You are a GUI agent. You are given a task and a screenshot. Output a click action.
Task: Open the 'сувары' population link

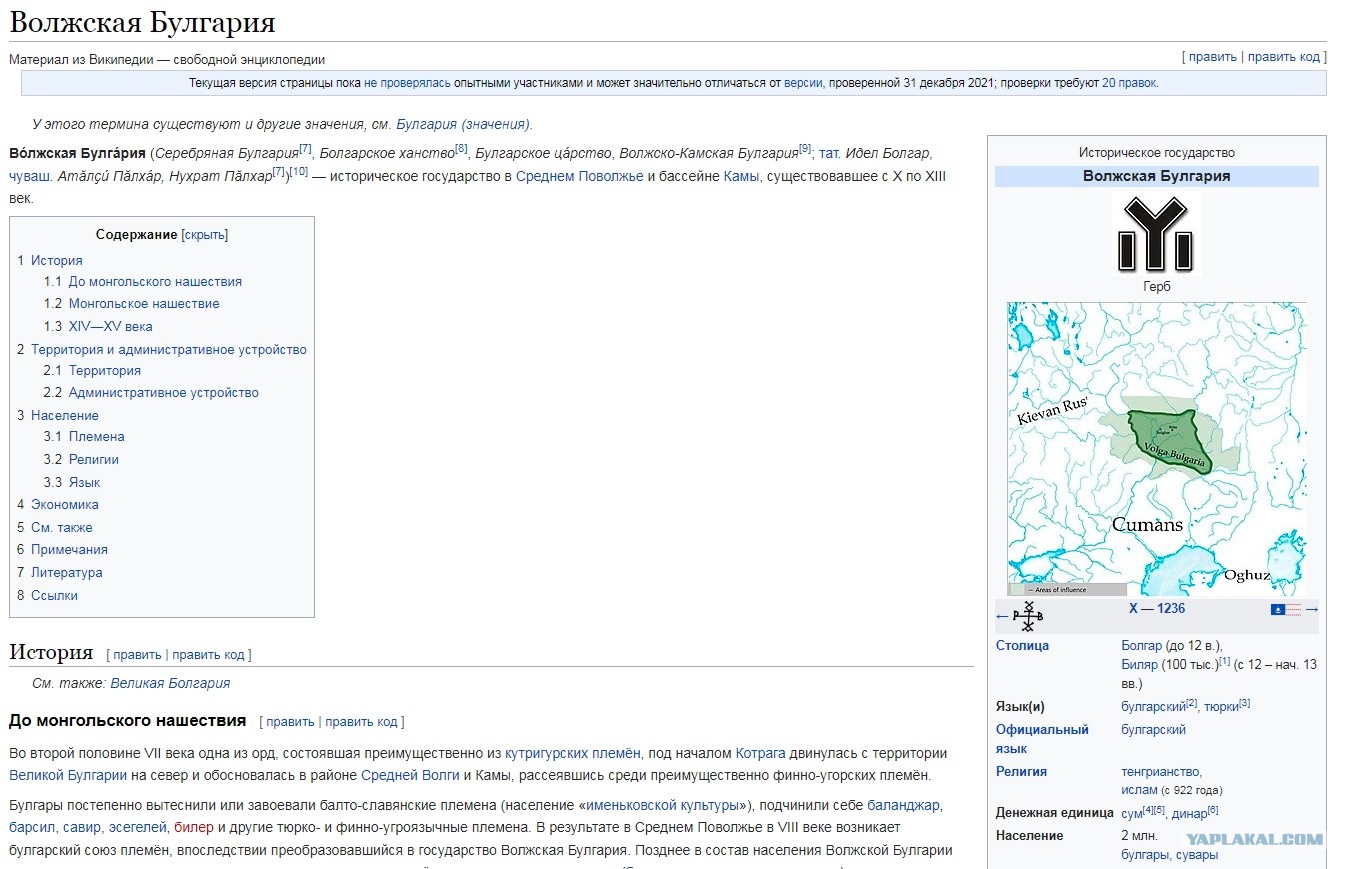[x=1196, y=855]
